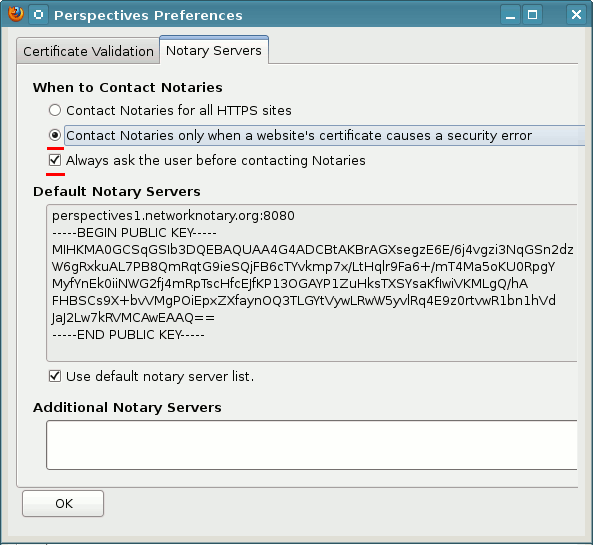
Task: Click the OK button
Action: coord(63,503)
